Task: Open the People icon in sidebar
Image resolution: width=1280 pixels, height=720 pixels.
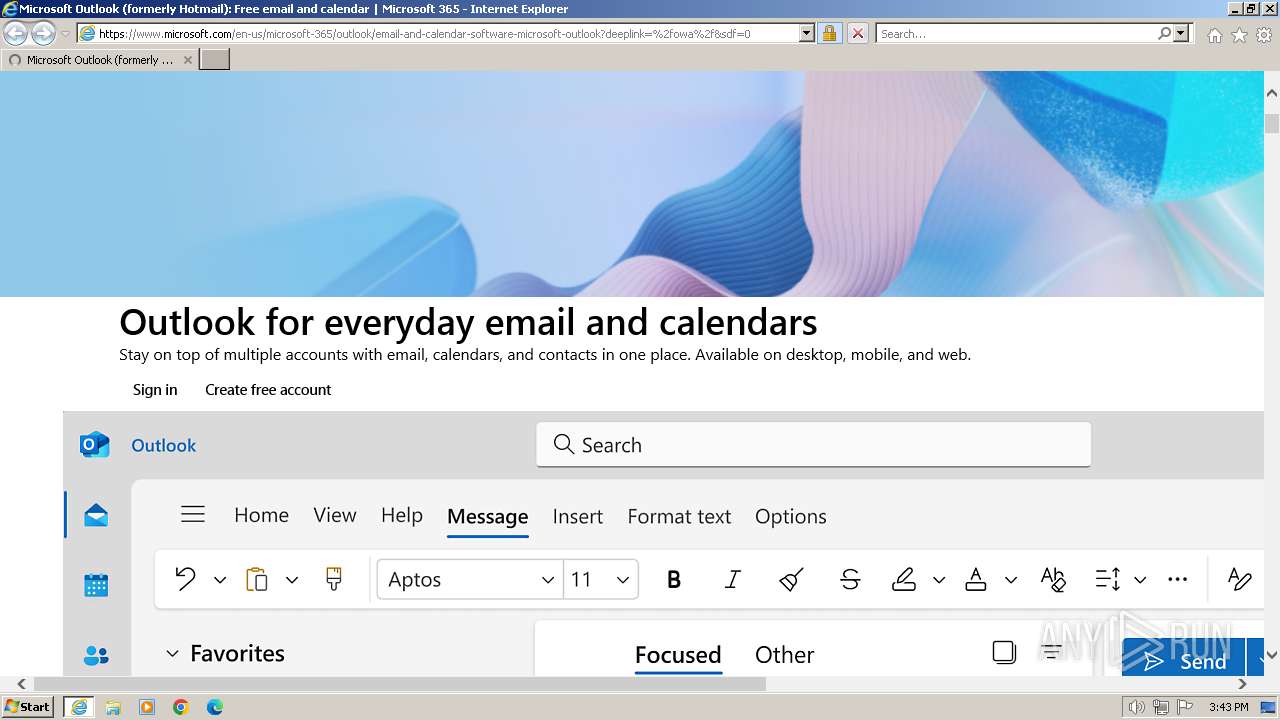Action: pyautogui.click(x=96, y=656)
